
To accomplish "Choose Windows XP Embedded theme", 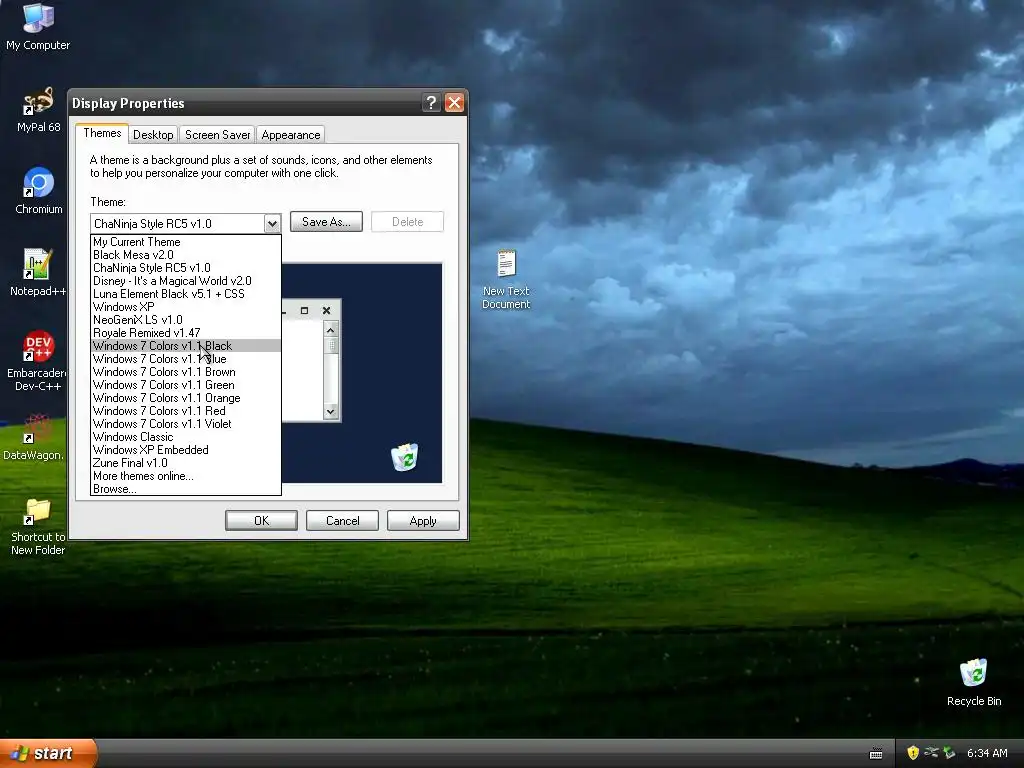I will pos(186,450).
